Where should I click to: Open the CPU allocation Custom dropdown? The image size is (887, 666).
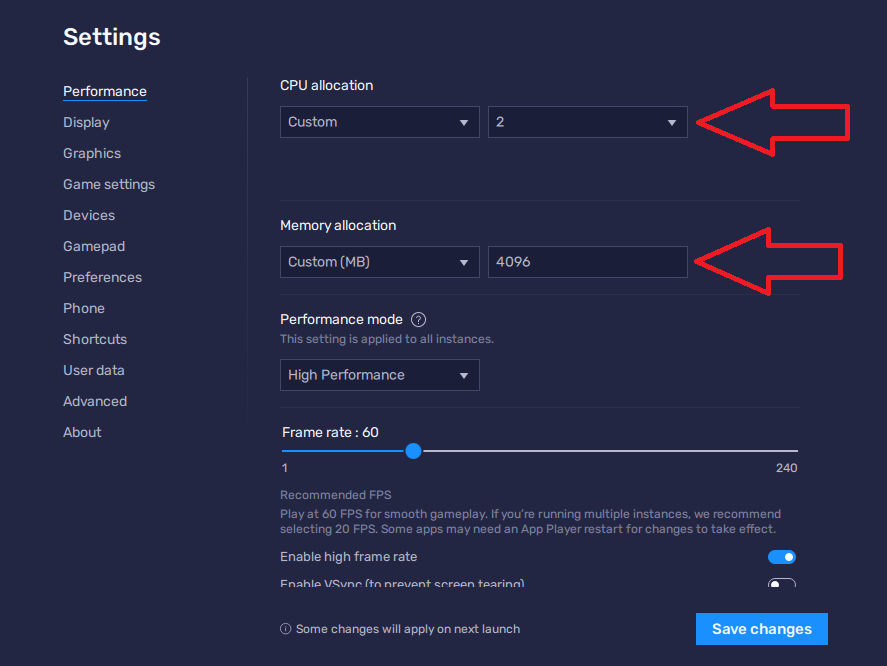[379, 122]
